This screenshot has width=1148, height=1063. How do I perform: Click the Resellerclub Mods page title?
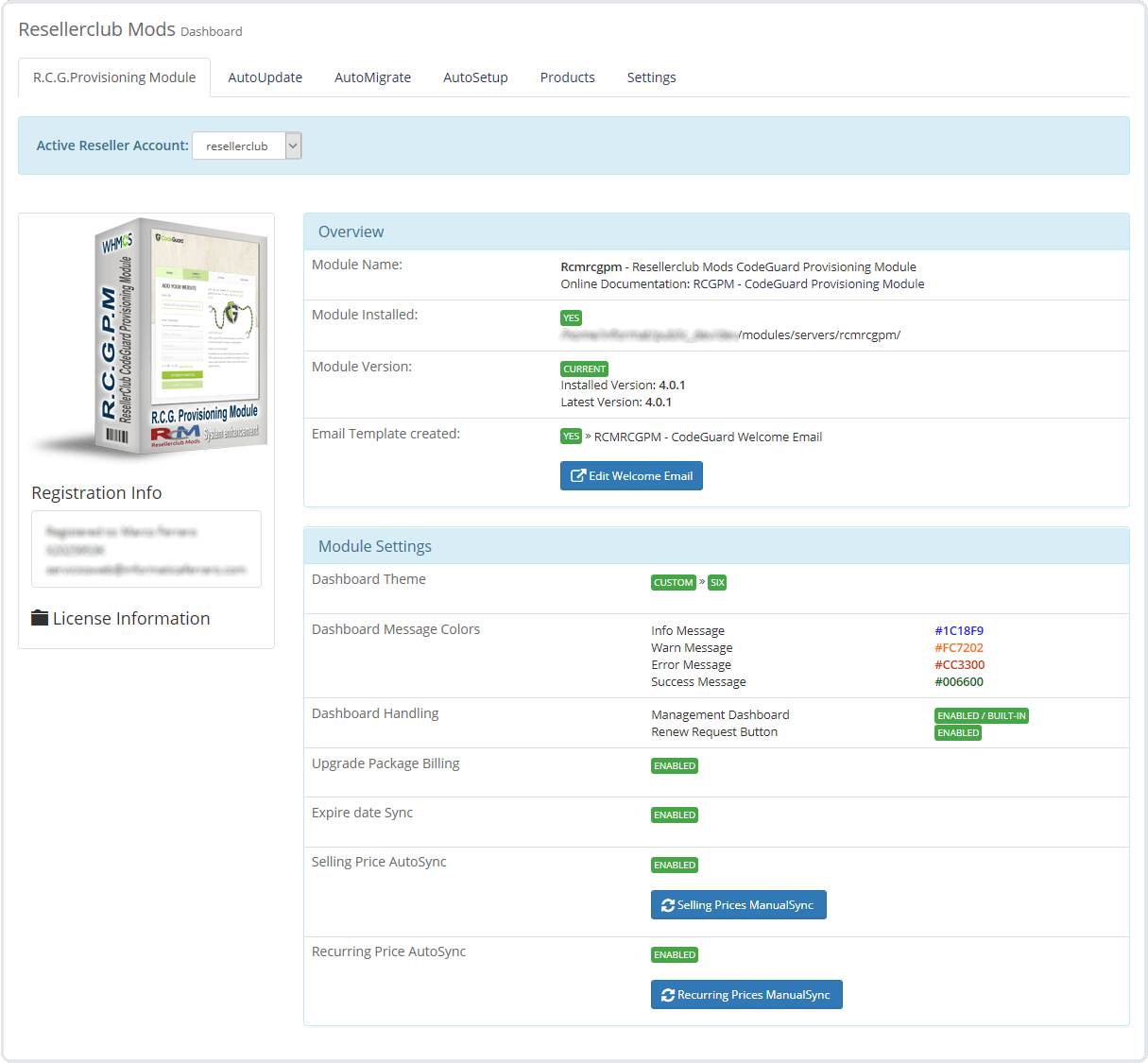point(96,29)
